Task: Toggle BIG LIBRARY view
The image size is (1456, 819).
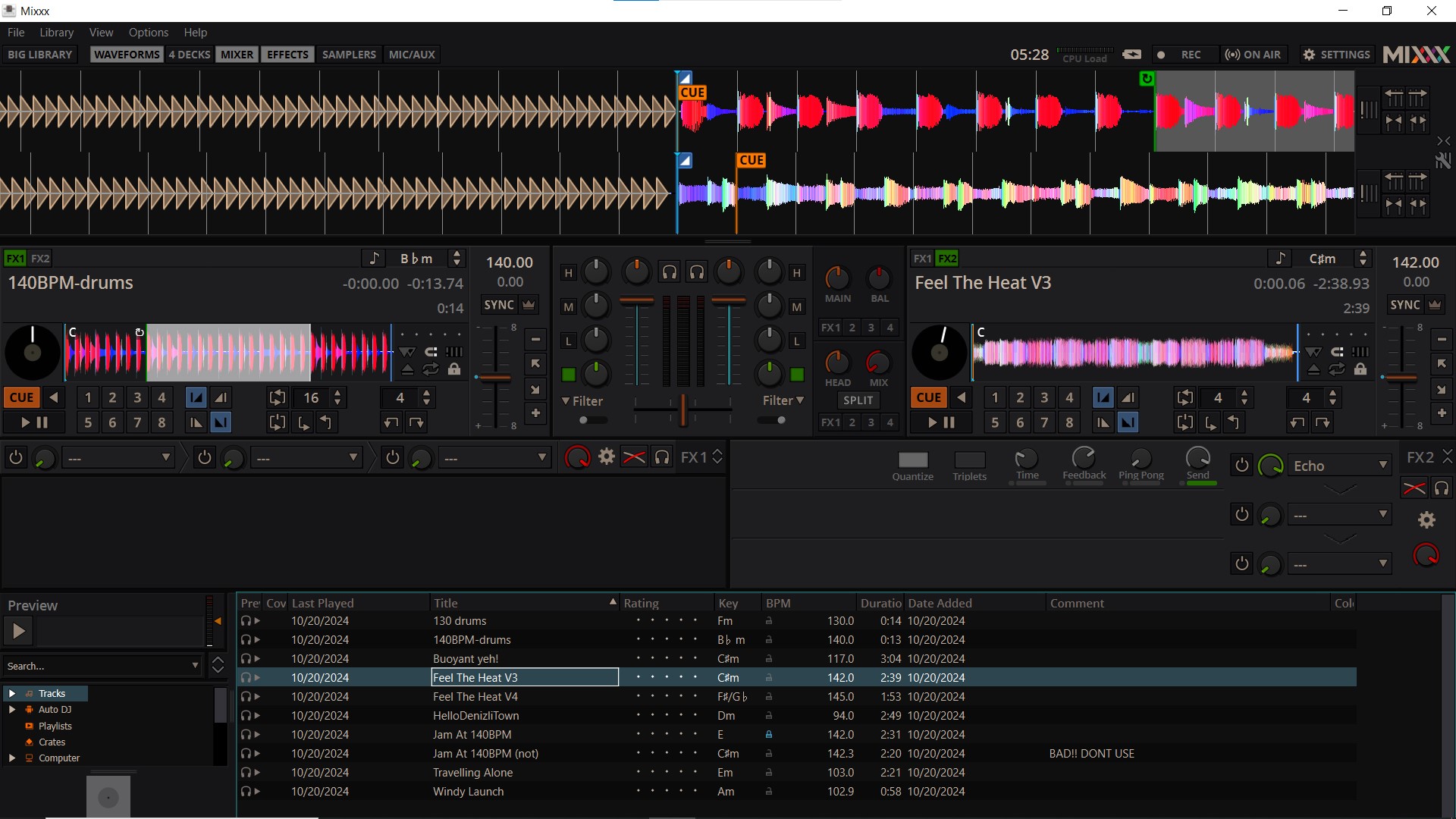Action: point(39,55)
